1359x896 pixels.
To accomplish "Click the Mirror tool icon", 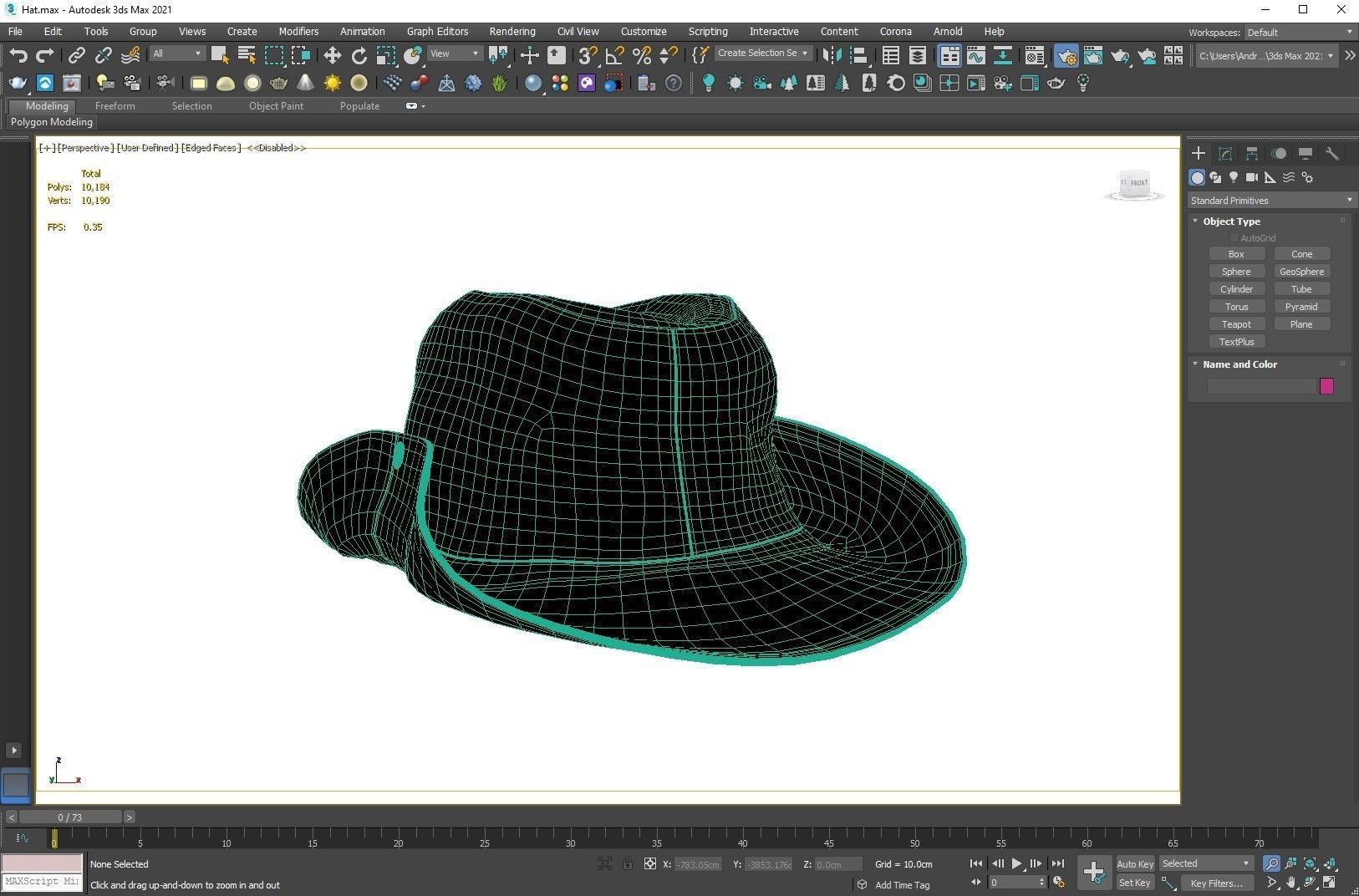I will coord(832,55).
